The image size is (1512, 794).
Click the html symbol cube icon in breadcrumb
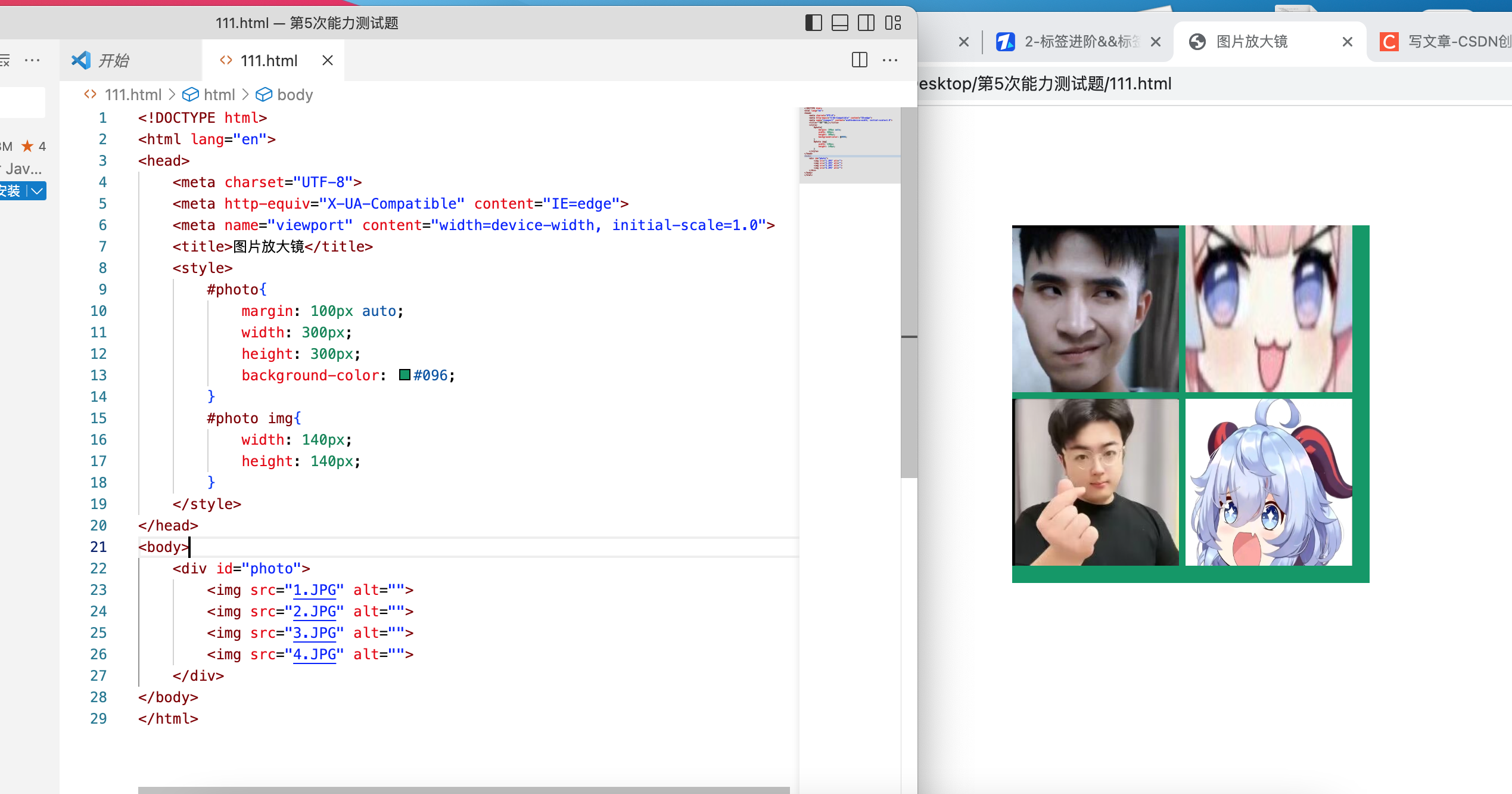pyautogui.click(x=190, y=95)
